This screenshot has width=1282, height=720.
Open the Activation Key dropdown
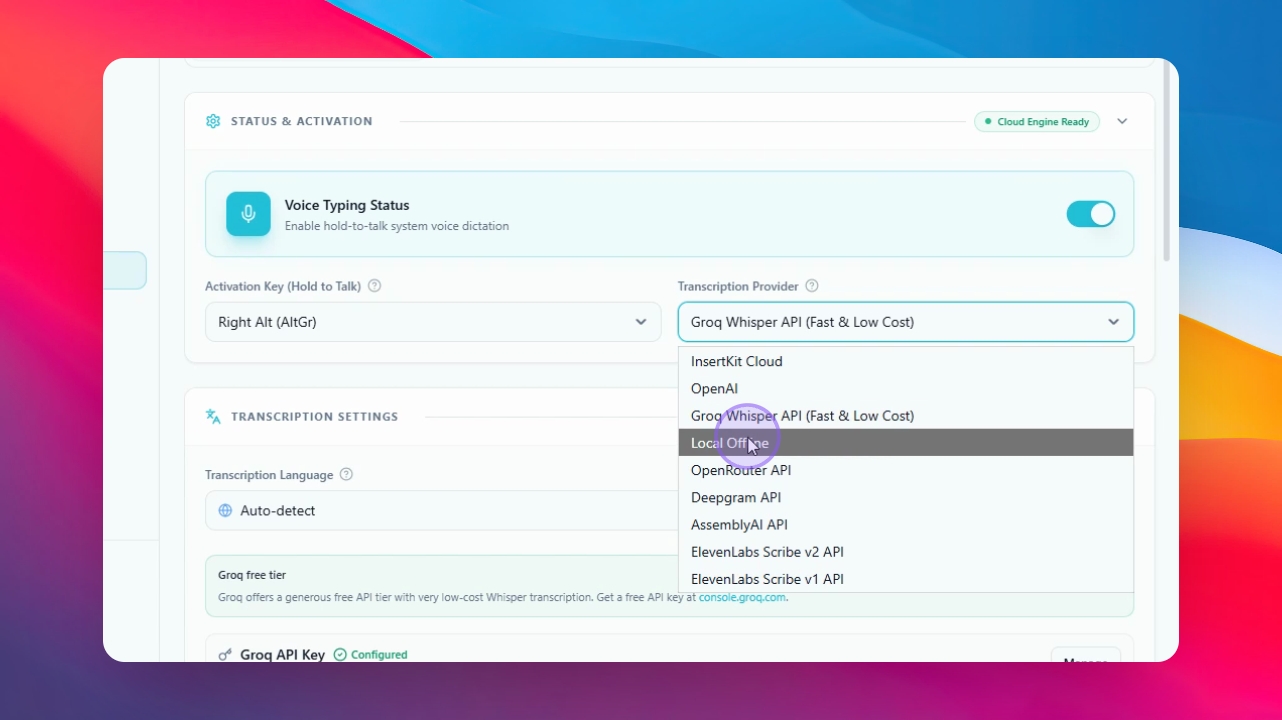pos(433,322)
